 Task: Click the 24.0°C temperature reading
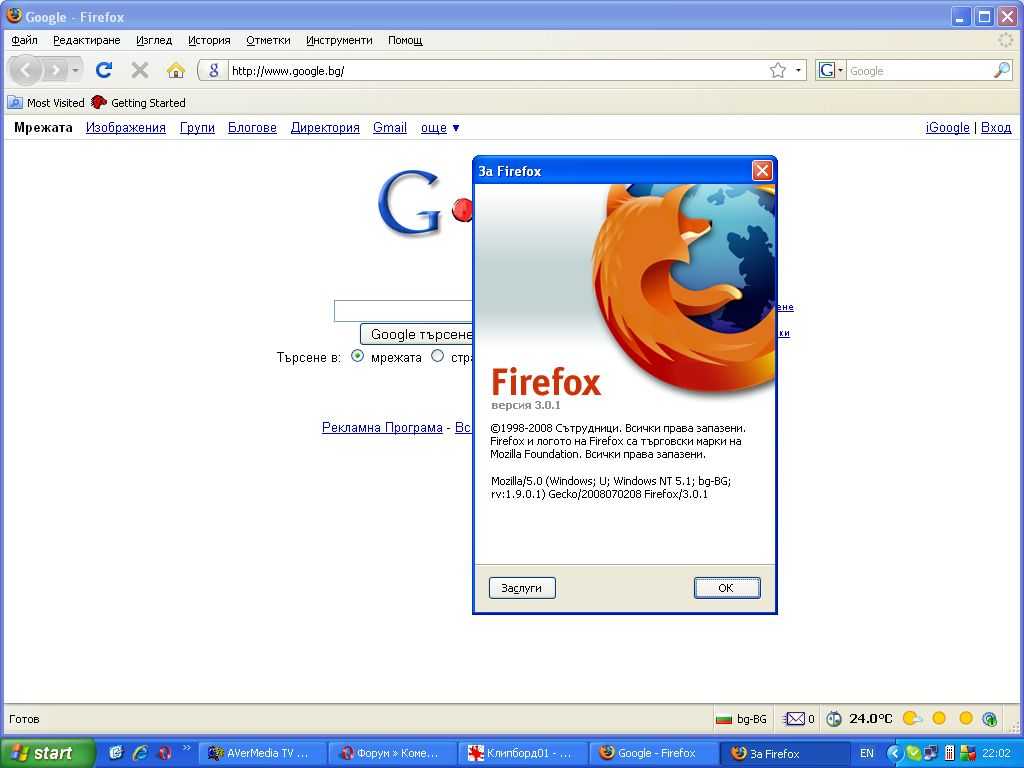(871, 718)
